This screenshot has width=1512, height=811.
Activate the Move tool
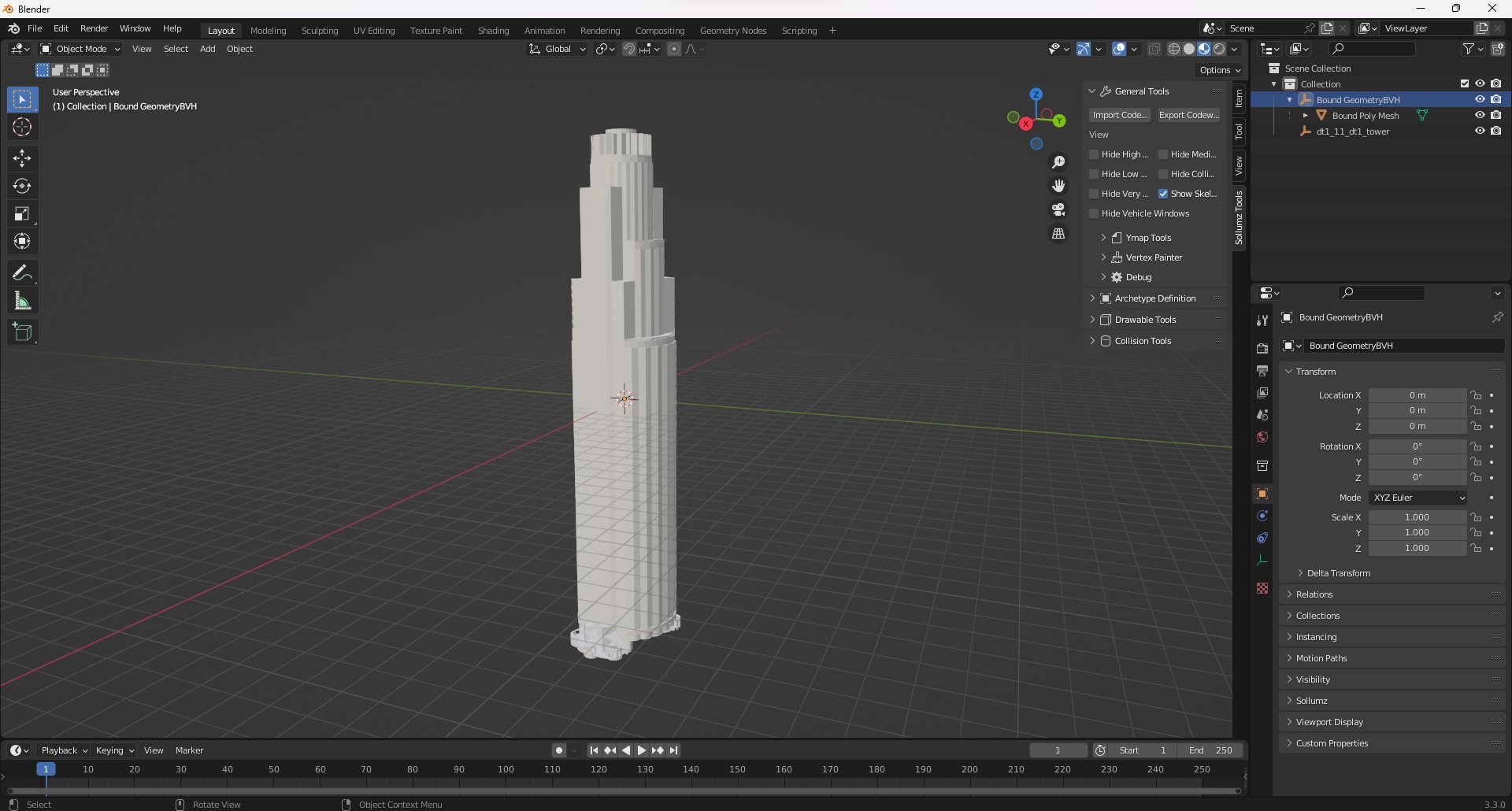pyautogui.click(x=22, y=158)
